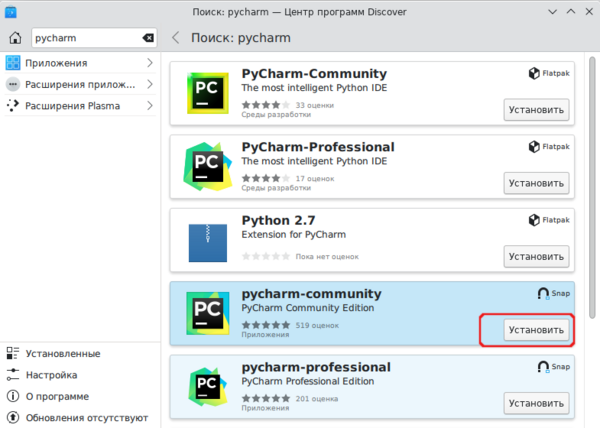The image size is (600, 428).
Task: Expand Расширения приложений chevron
Action: coord(150,84)
